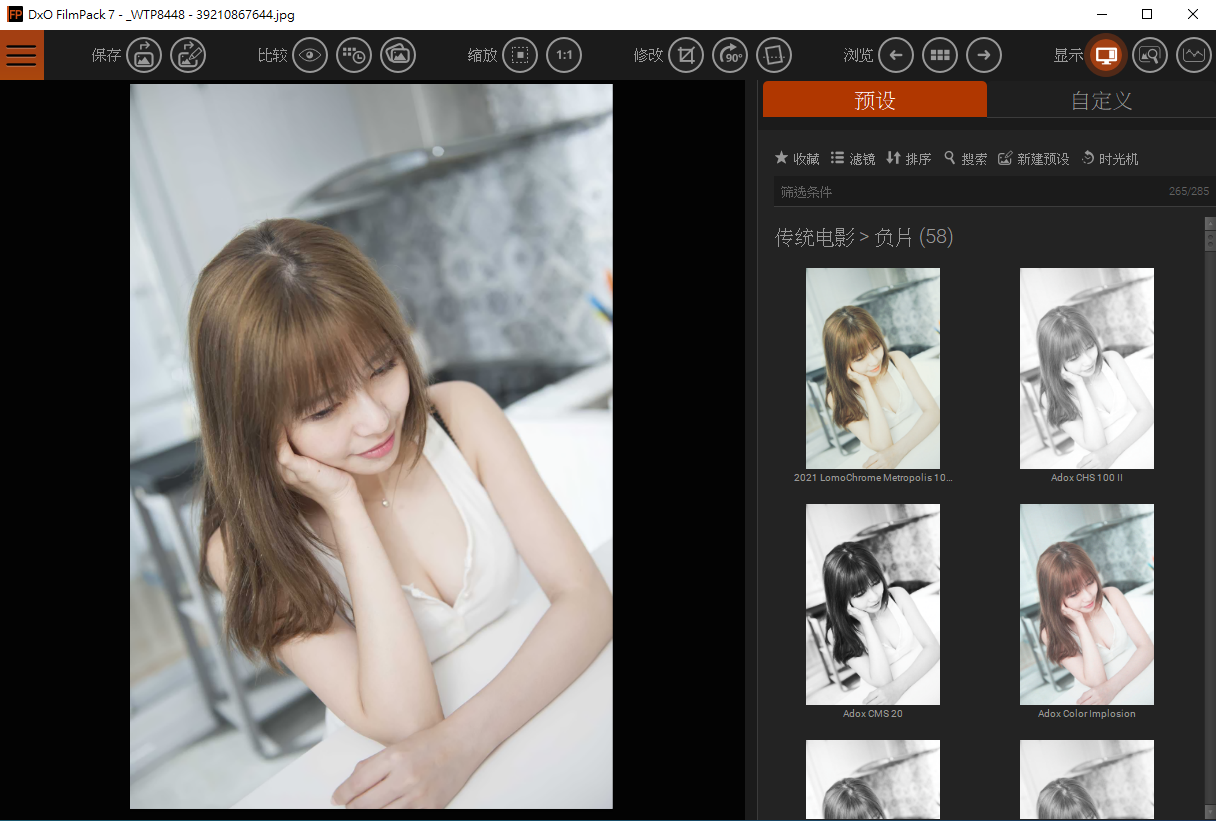Click the save image icon
Screen dimensions: 1216x821
[144, 55]
